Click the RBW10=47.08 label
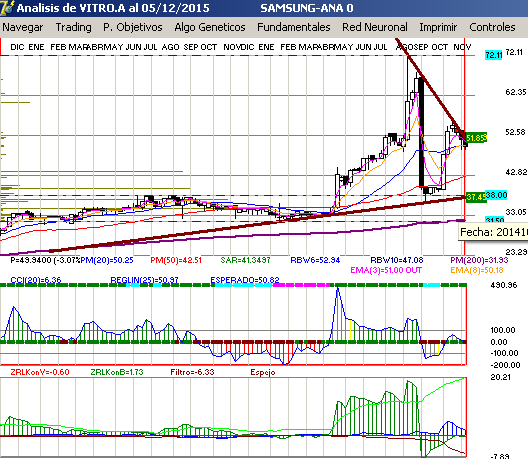528x459 pixels. (397, 260)
